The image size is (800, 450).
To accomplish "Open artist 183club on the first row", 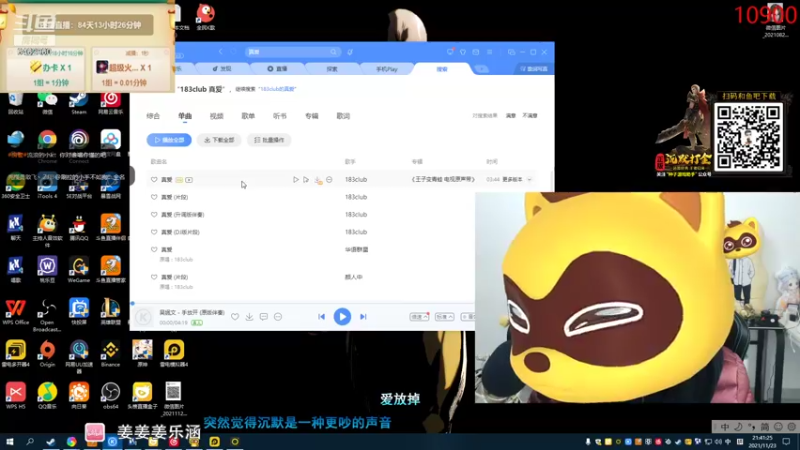I will click(x=356, y=180).
